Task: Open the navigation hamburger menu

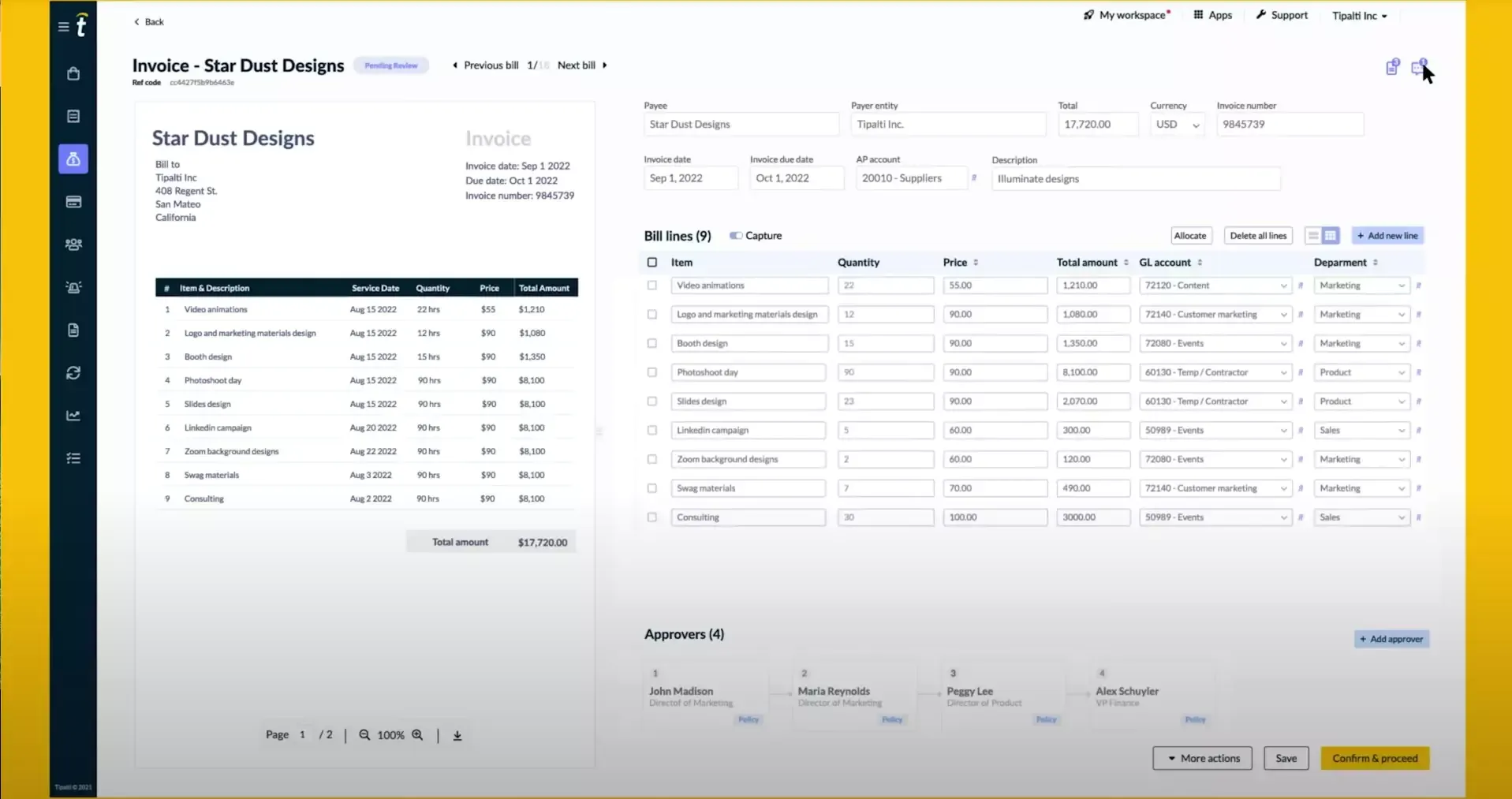Action: (62, 26)
